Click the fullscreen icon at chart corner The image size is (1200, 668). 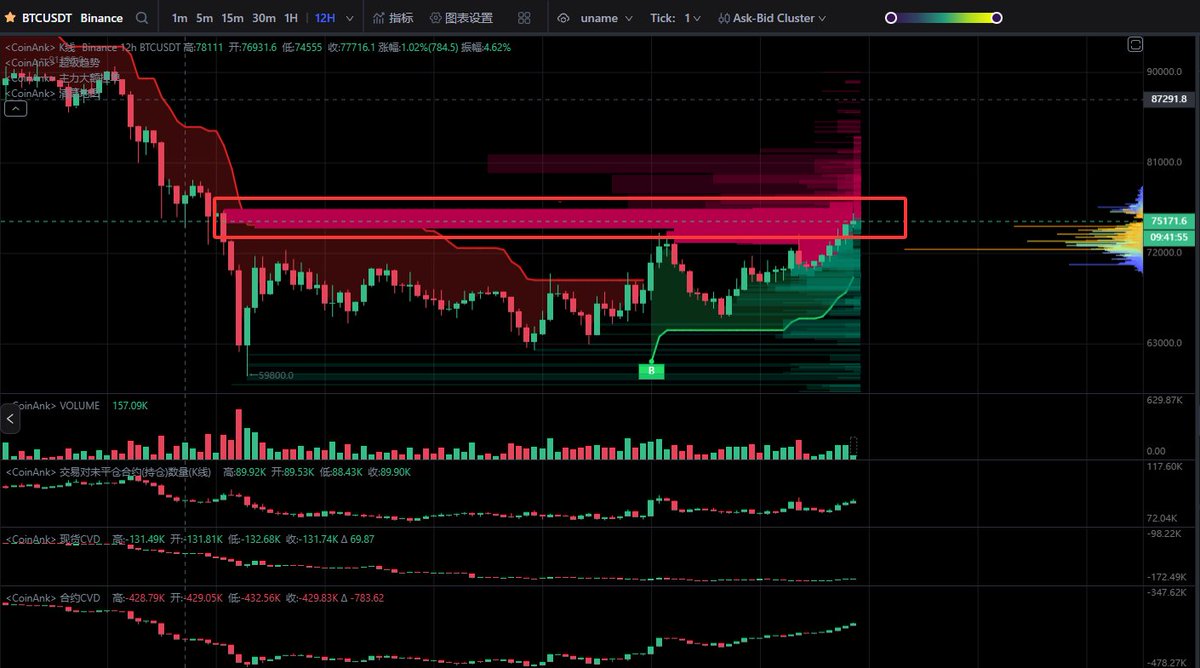[x=1135, y=44]
